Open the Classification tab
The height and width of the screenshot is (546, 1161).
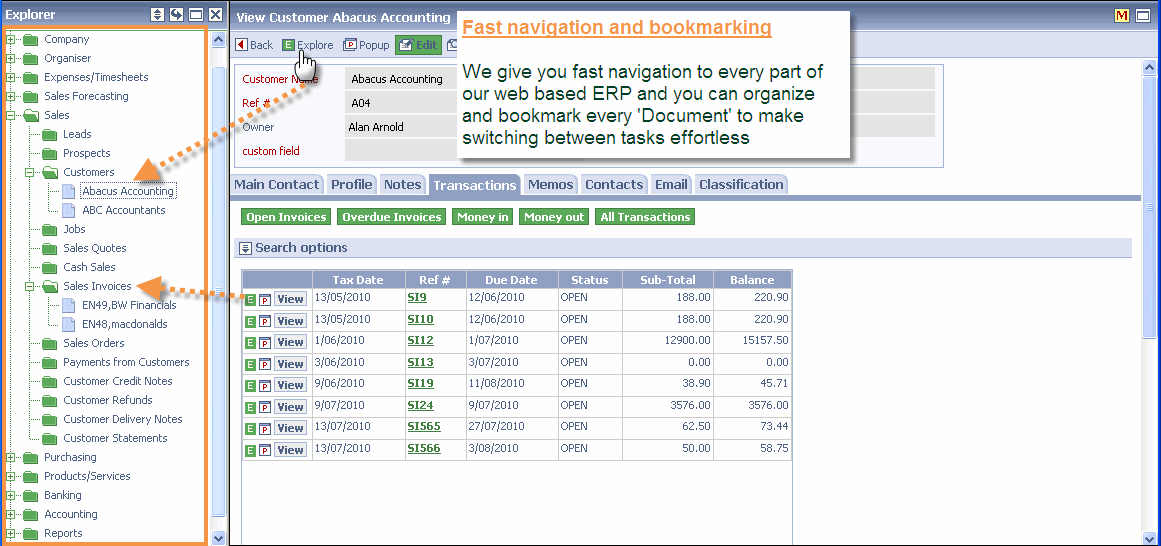tap(740, 184)
